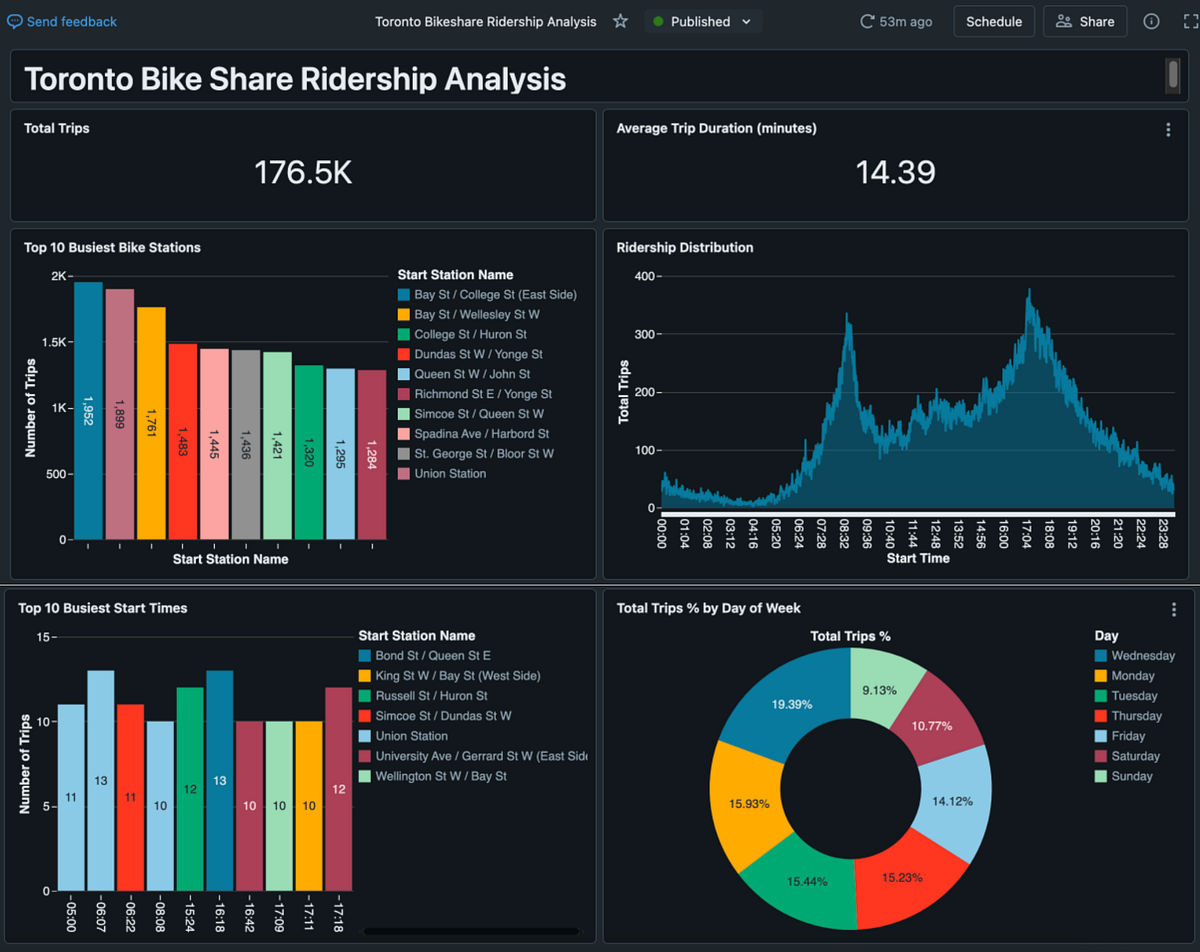Click the Share button
This screenshot has height=952, width=1200.
click(1085, 21)
